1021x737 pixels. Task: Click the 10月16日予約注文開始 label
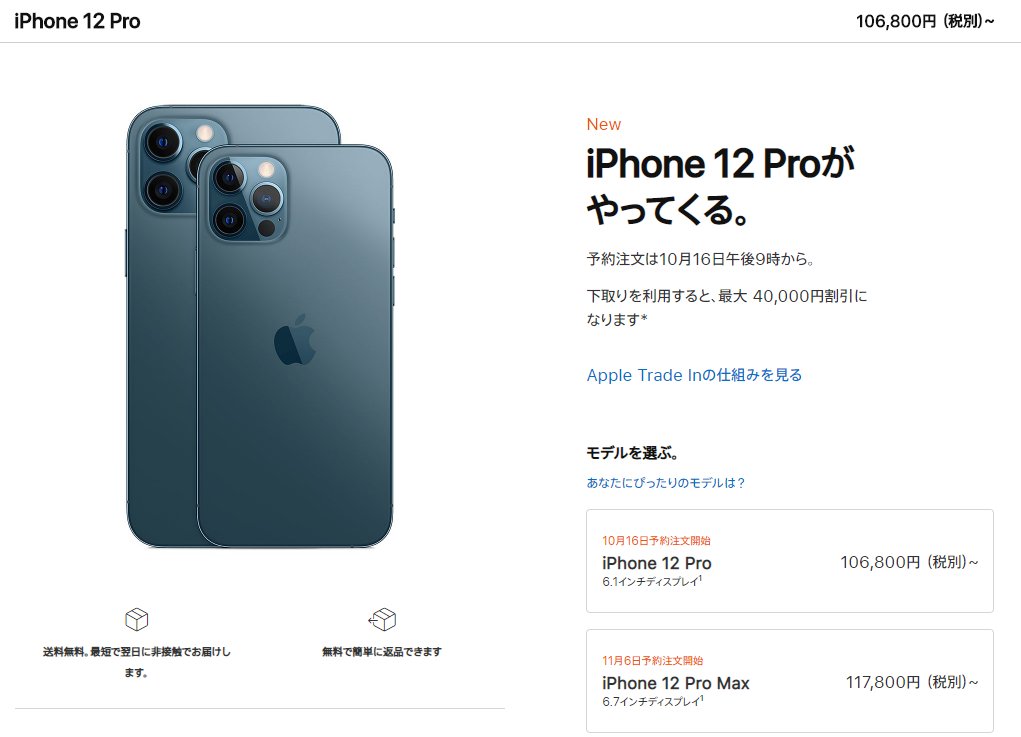tap(656, 540)
